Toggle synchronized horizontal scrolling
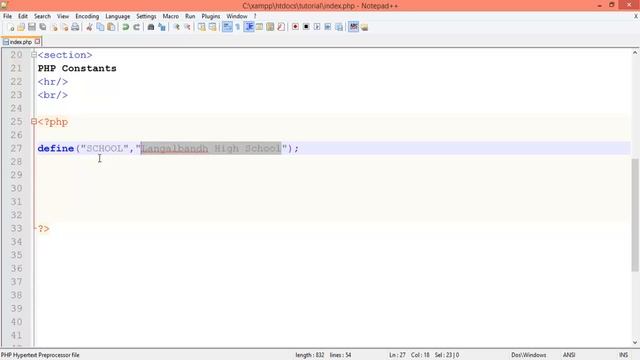640x360 pixels. (213, 27)
